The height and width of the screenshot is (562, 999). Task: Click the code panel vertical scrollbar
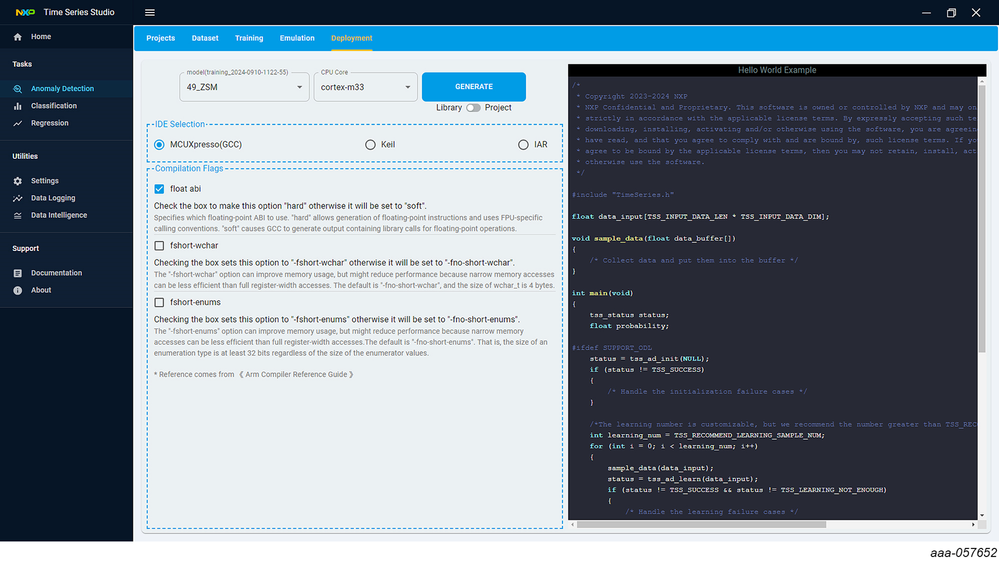tap(982, 217)
